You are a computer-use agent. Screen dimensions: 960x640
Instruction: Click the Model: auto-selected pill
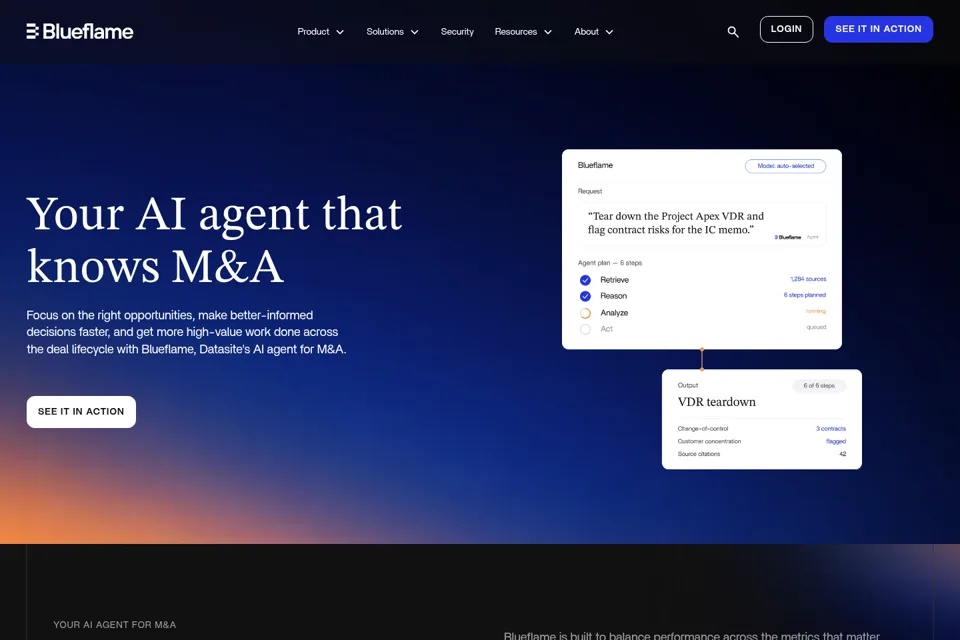[786, 166]
